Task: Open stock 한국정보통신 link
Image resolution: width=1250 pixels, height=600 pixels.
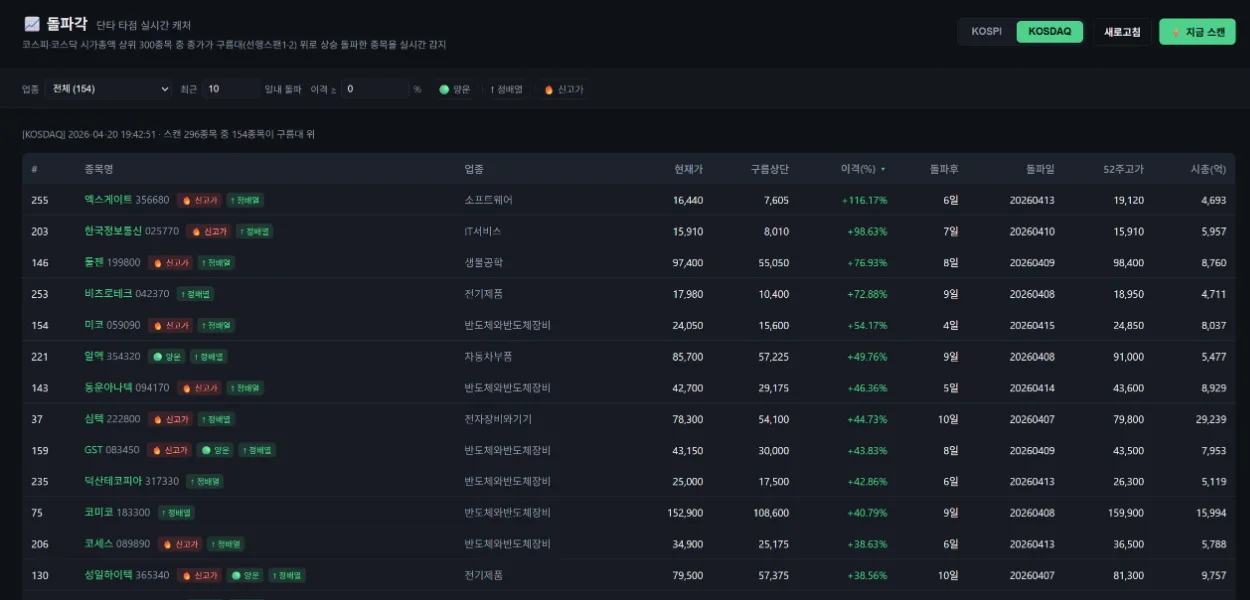Action: point(113,231)
